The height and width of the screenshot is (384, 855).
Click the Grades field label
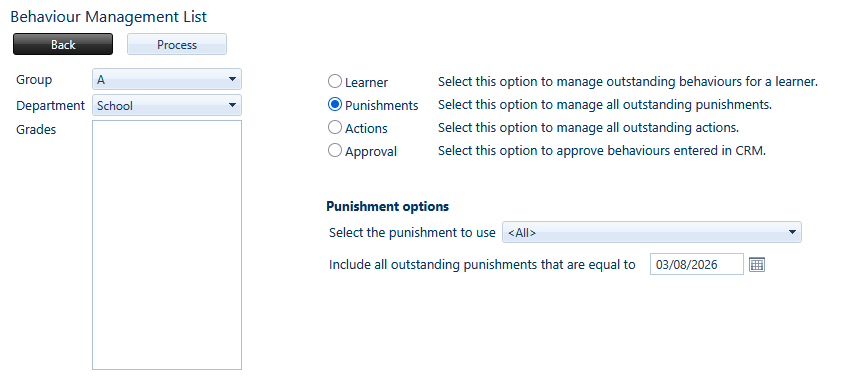[x=36, y=130]
